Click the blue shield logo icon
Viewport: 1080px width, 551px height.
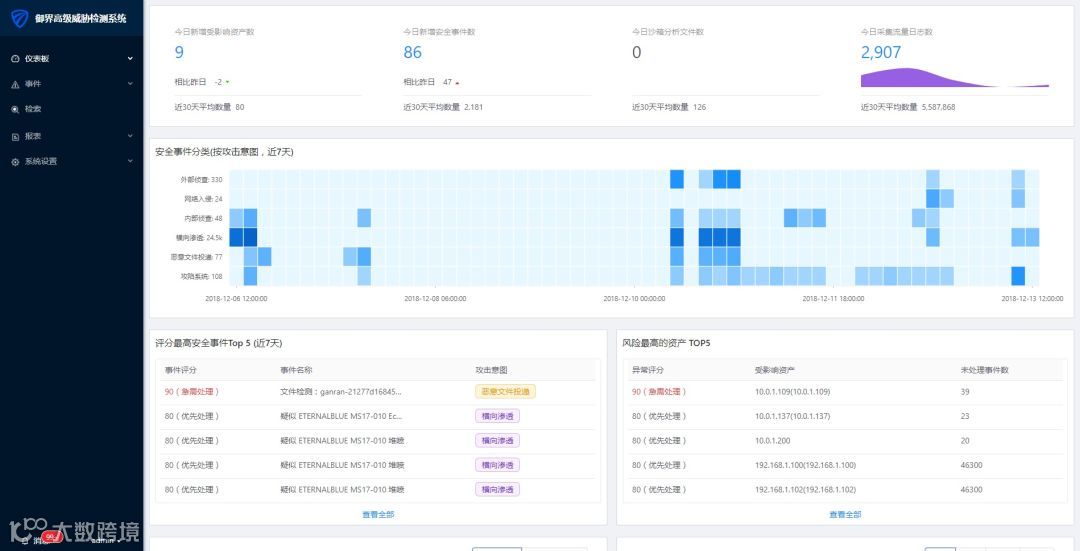(x=19, y=18)
